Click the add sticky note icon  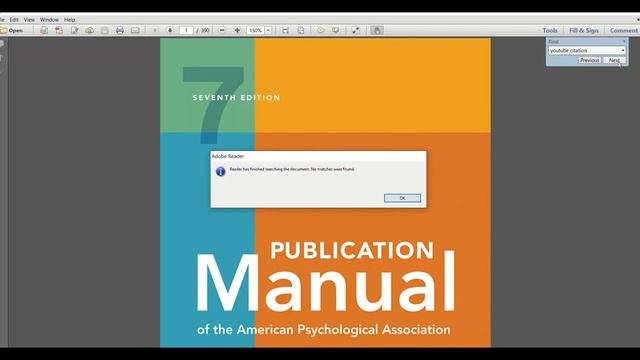pos(320,31)
